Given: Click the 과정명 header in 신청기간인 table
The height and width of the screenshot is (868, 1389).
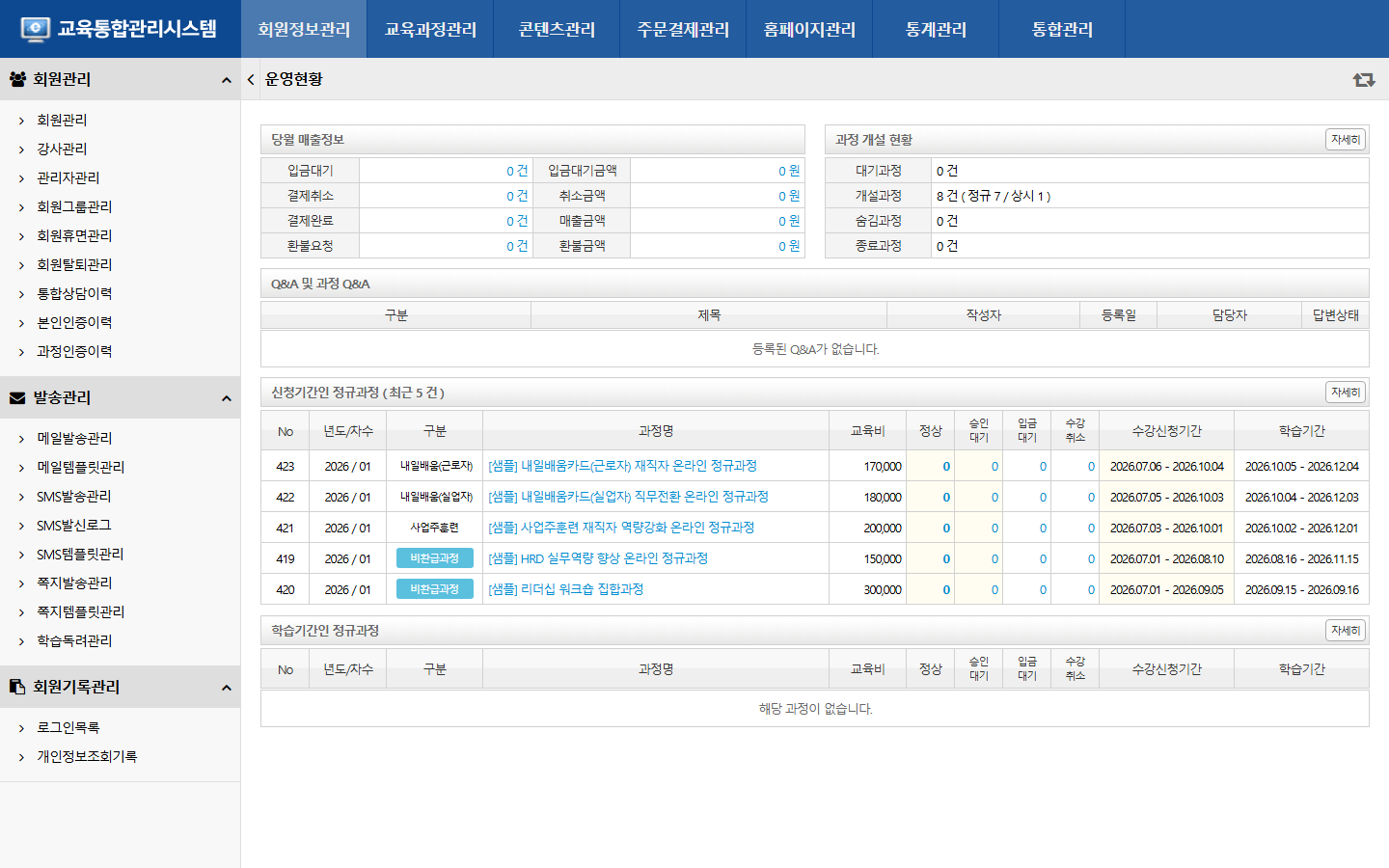Looking at the screenshot, I should (x=656, y=431).
